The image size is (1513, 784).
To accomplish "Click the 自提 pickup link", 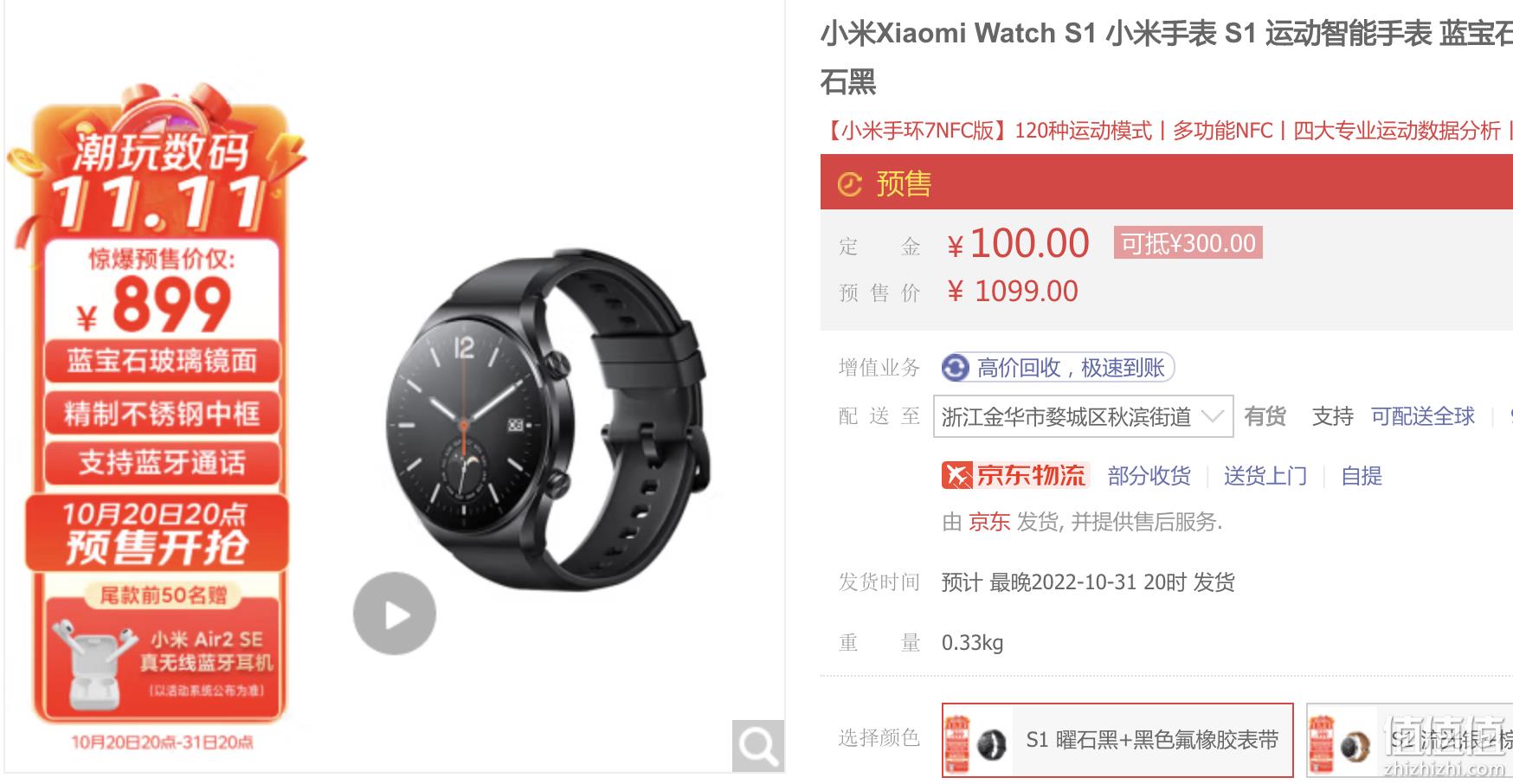I will pyautogui.click(x=1361, y=475).
